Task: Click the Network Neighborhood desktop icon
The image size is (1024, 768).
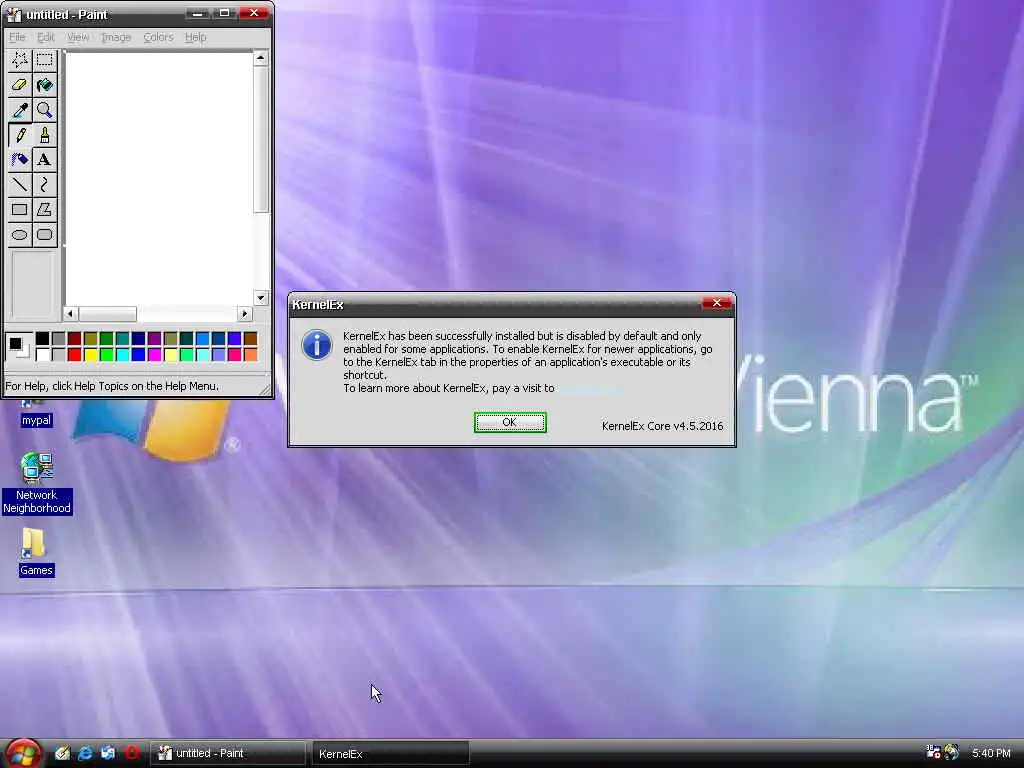Action: point(37,483)
